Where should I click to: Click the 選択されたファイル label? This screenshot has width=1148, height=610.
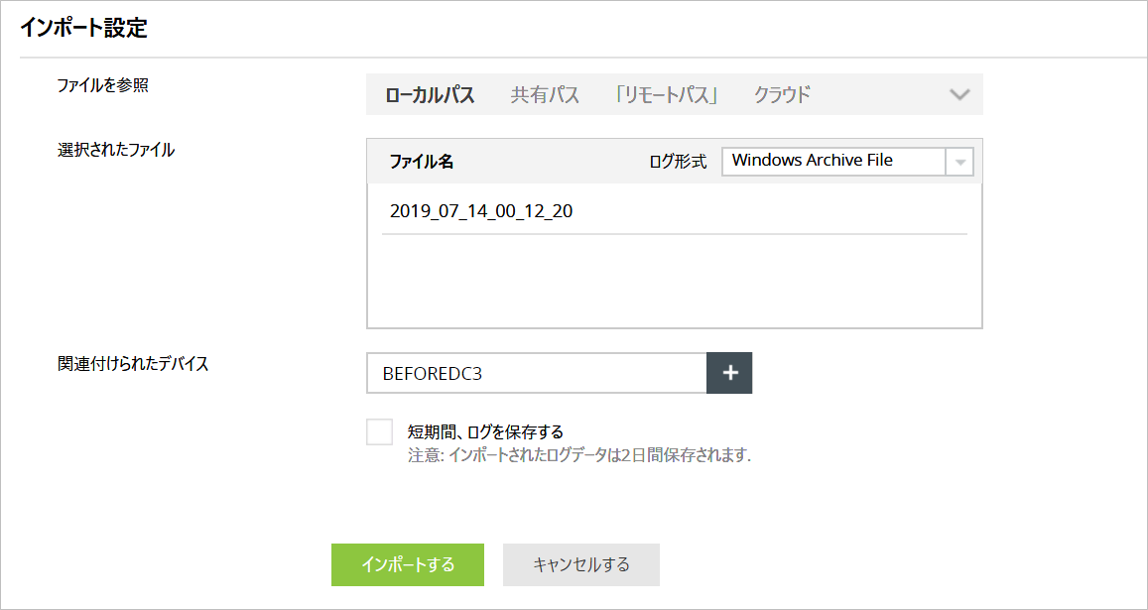coord(116,150)
